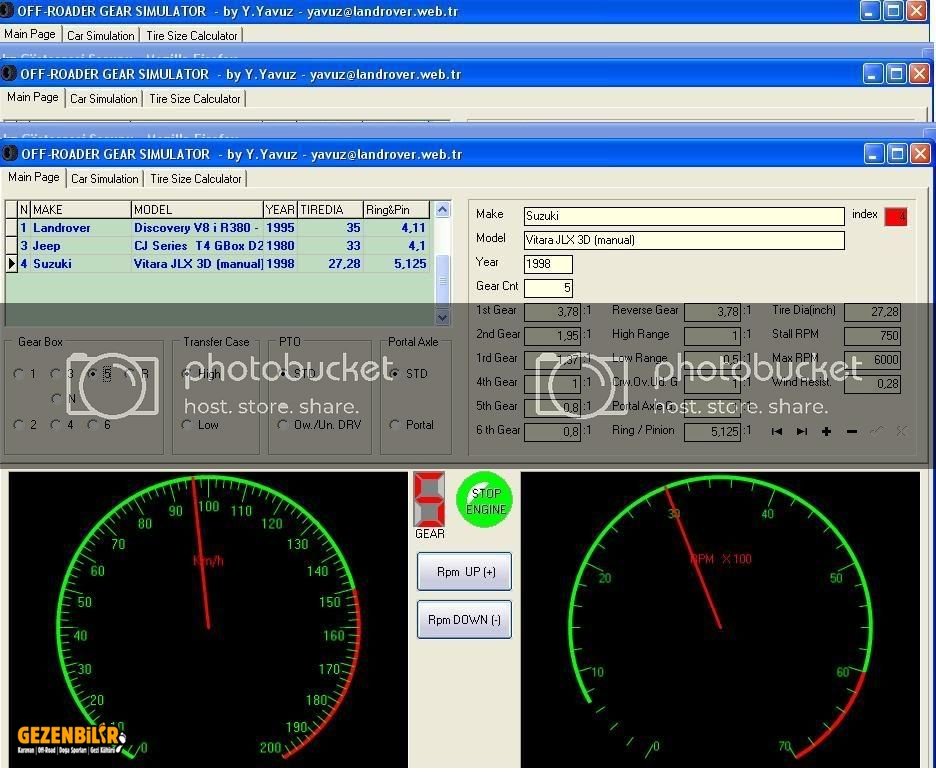
Task: Click the 1st Gear ratio field
Action: pyautogui.click(x=552, y=312)
